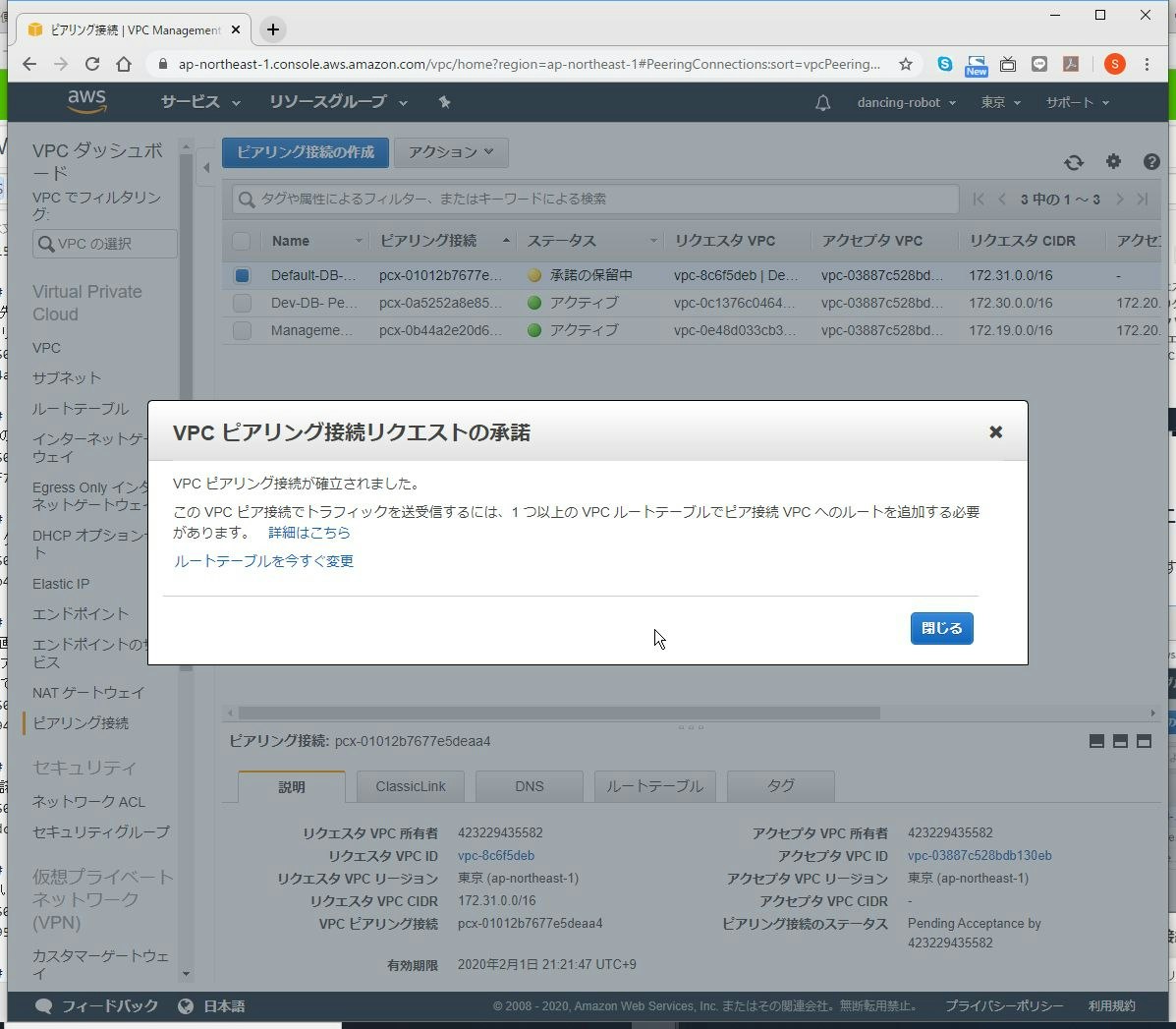1176x1029 pixels.
Task: Click the browser back arrow
Action: pyautogui.click(x=29, y=65)
